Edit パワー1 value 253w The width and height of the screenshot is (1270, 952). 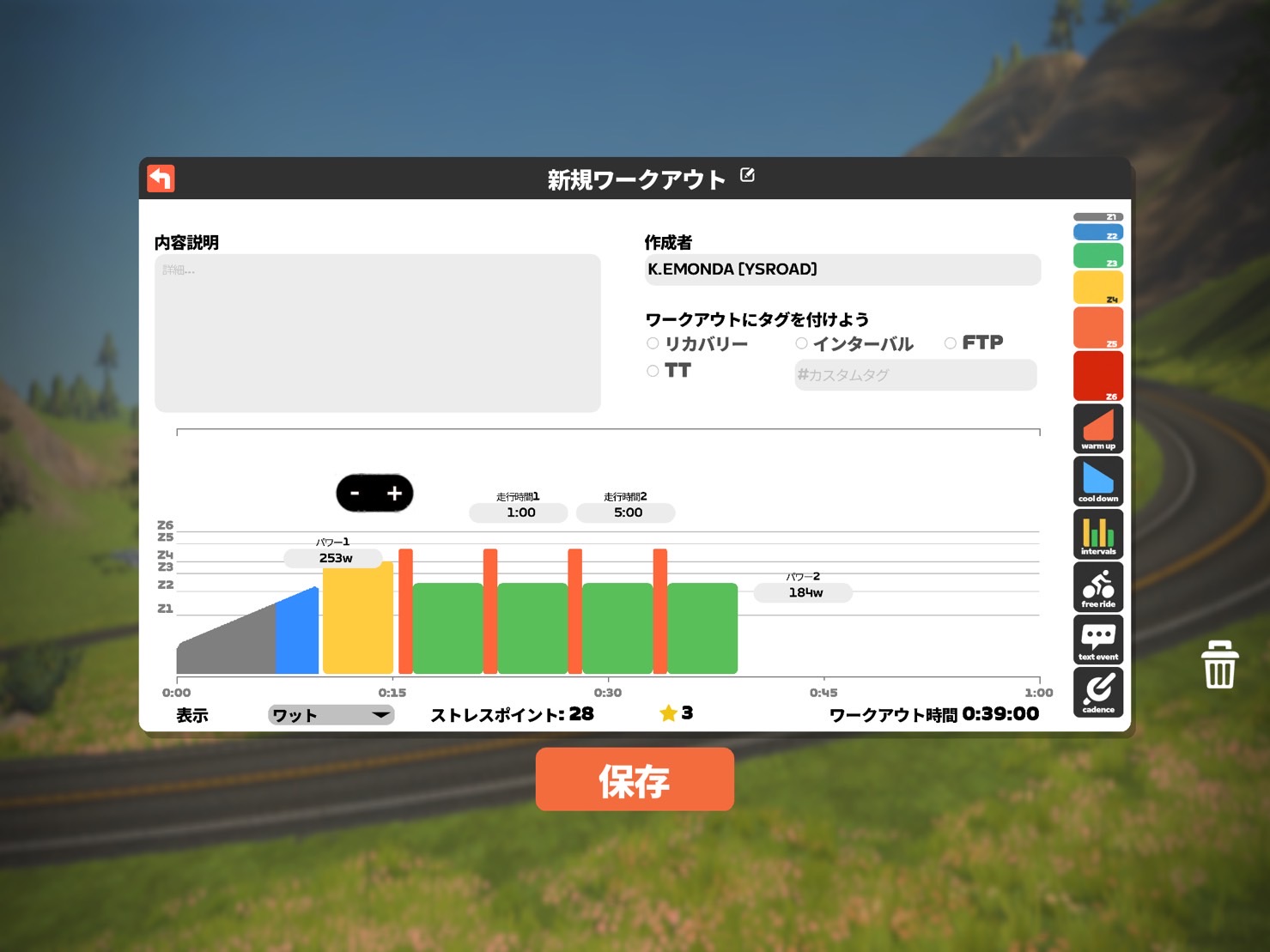click(x=334, y=558)
